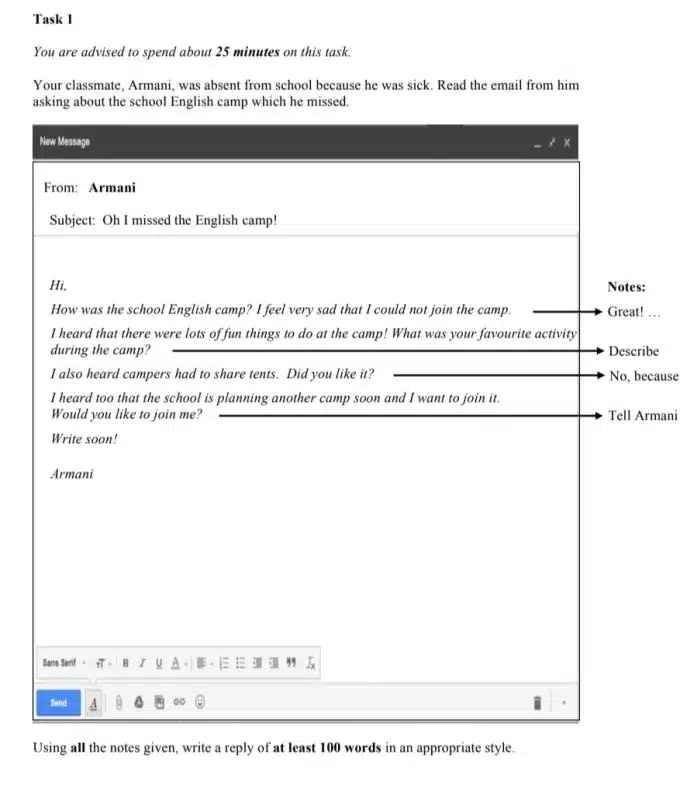Screen dimensions: 680x785
Task: Click the insert link icon
Action: tap(179, 703)
